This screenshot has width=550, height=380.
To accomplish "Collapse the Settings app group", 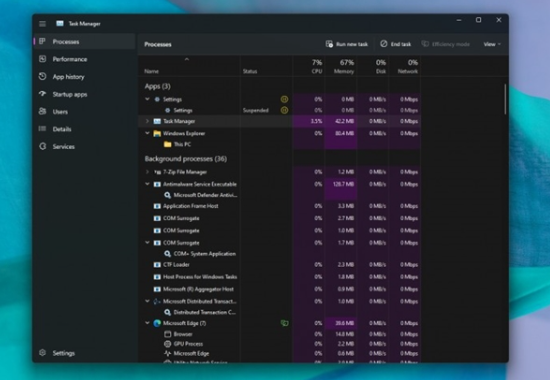I will pos(147,99).
